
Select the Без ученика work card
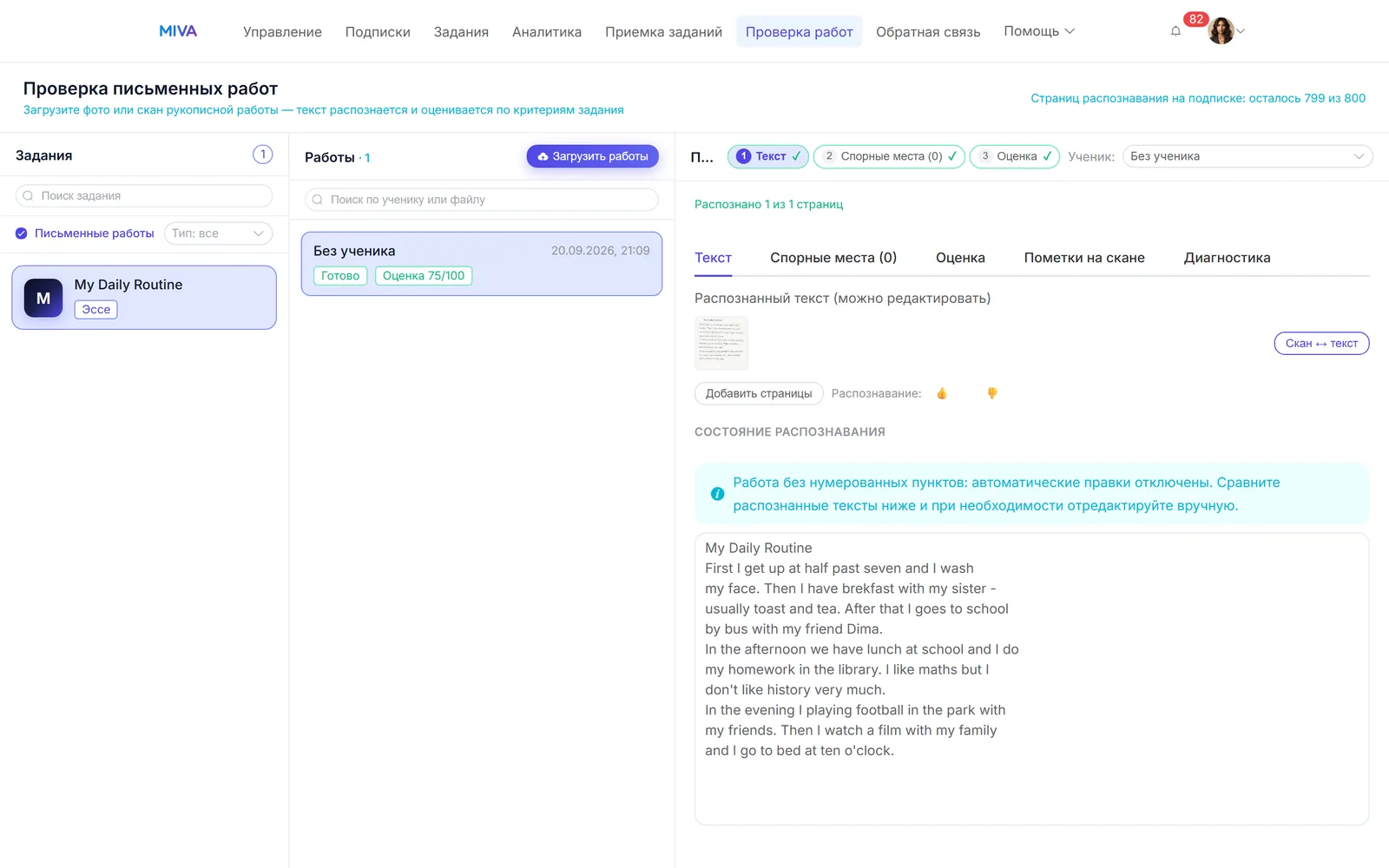pyautogui.click(x=482, y=264)
